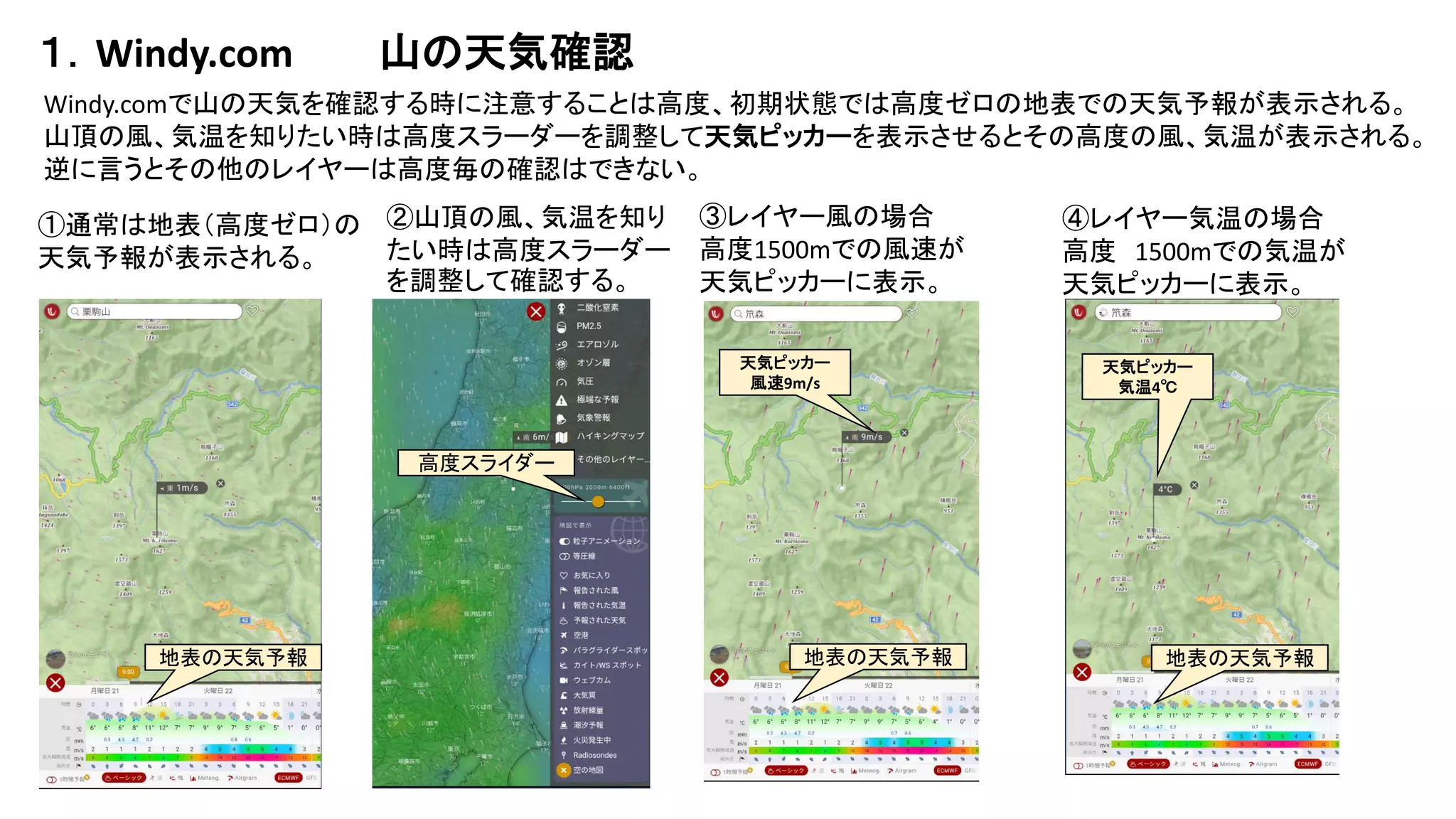Click the 9m/s picker label
This screenshot has width=1456, height=819.
point(866,437)
